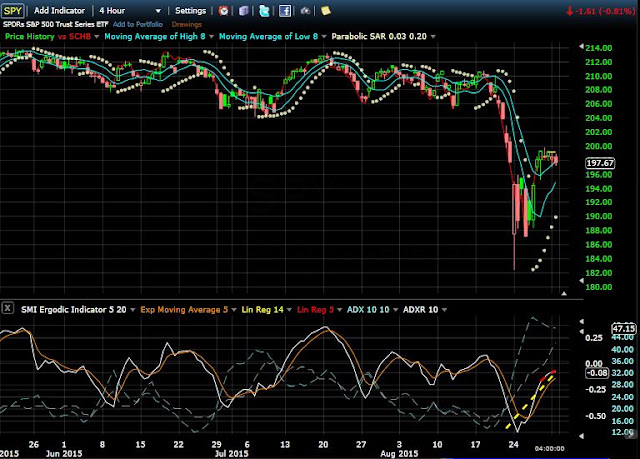Viewport: 640px width, 459px height.
Task: Open the Settings menu
Action: tap(190, 11)
